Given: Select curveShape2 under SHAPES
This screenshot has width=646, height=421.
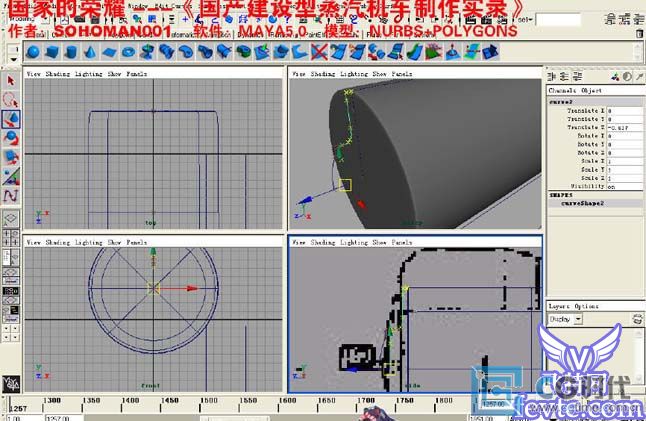Looking at the screenshot, I should [582, 203].
